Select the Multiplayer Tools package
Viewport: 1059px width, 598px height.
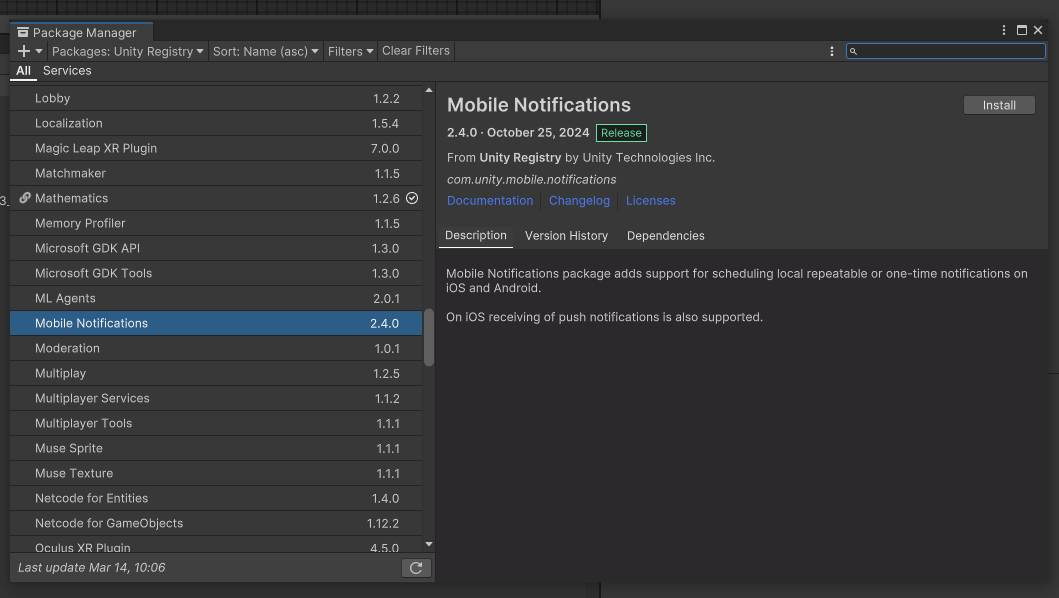point(216,424)
